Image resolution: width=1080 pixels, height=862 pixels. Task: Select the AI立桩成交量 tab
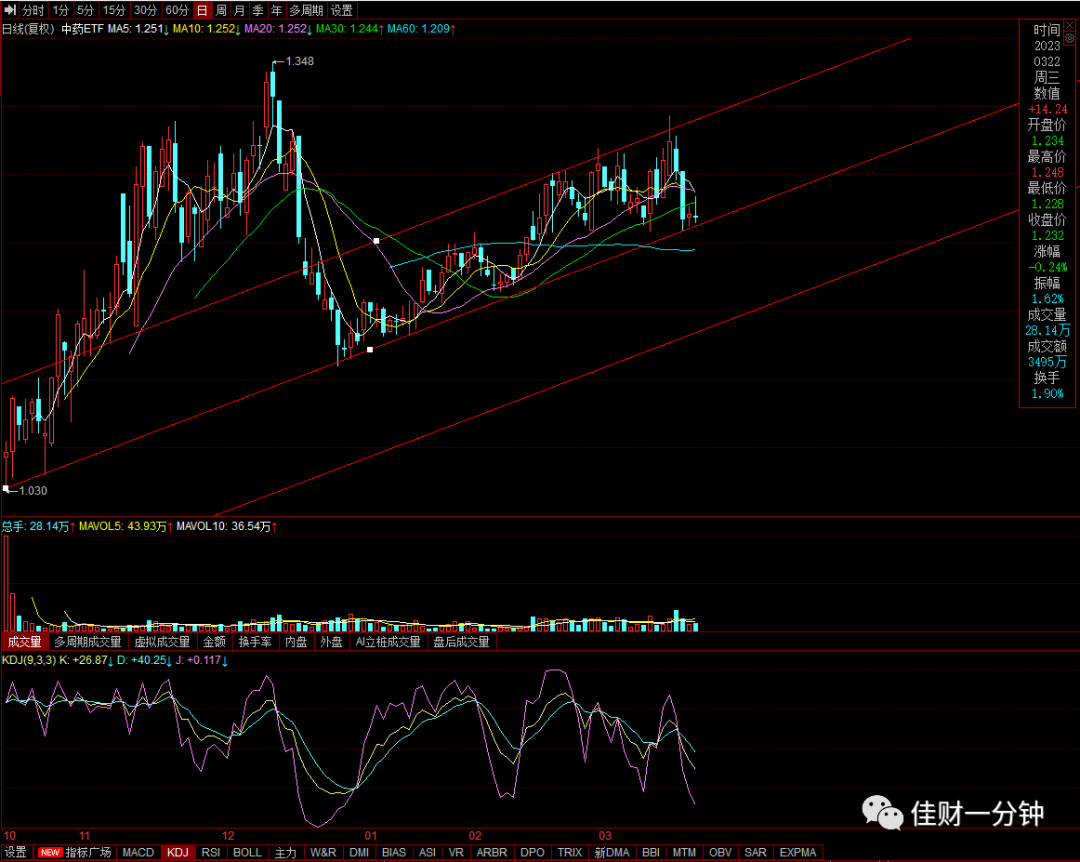[388, 642]
